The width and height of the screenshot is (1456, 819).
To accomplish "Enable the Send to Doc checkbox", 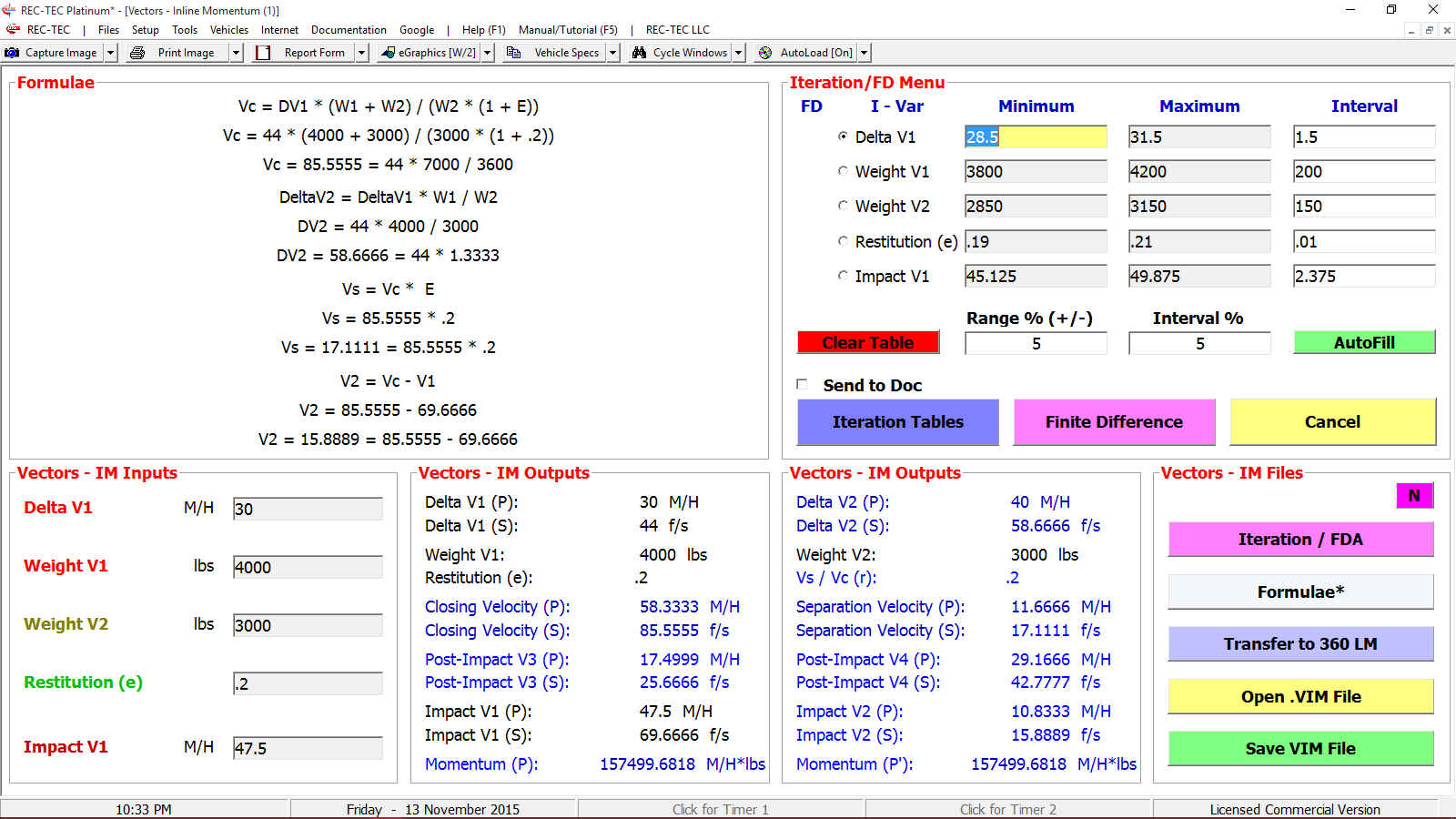I will pyautogui.click(x=802, y=385).
